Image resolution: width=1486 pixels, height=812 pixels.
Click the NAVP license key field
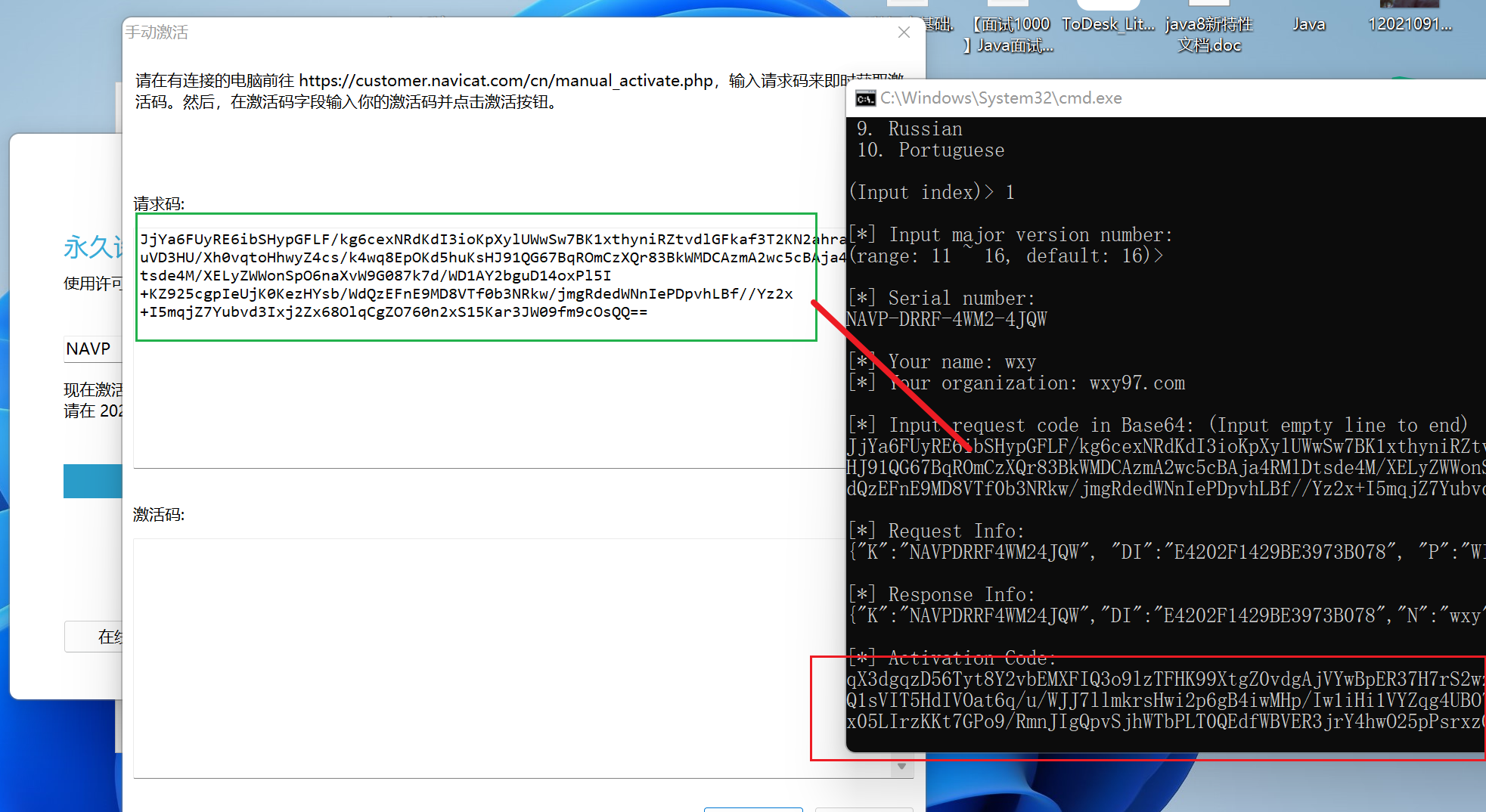coord(91,349)
